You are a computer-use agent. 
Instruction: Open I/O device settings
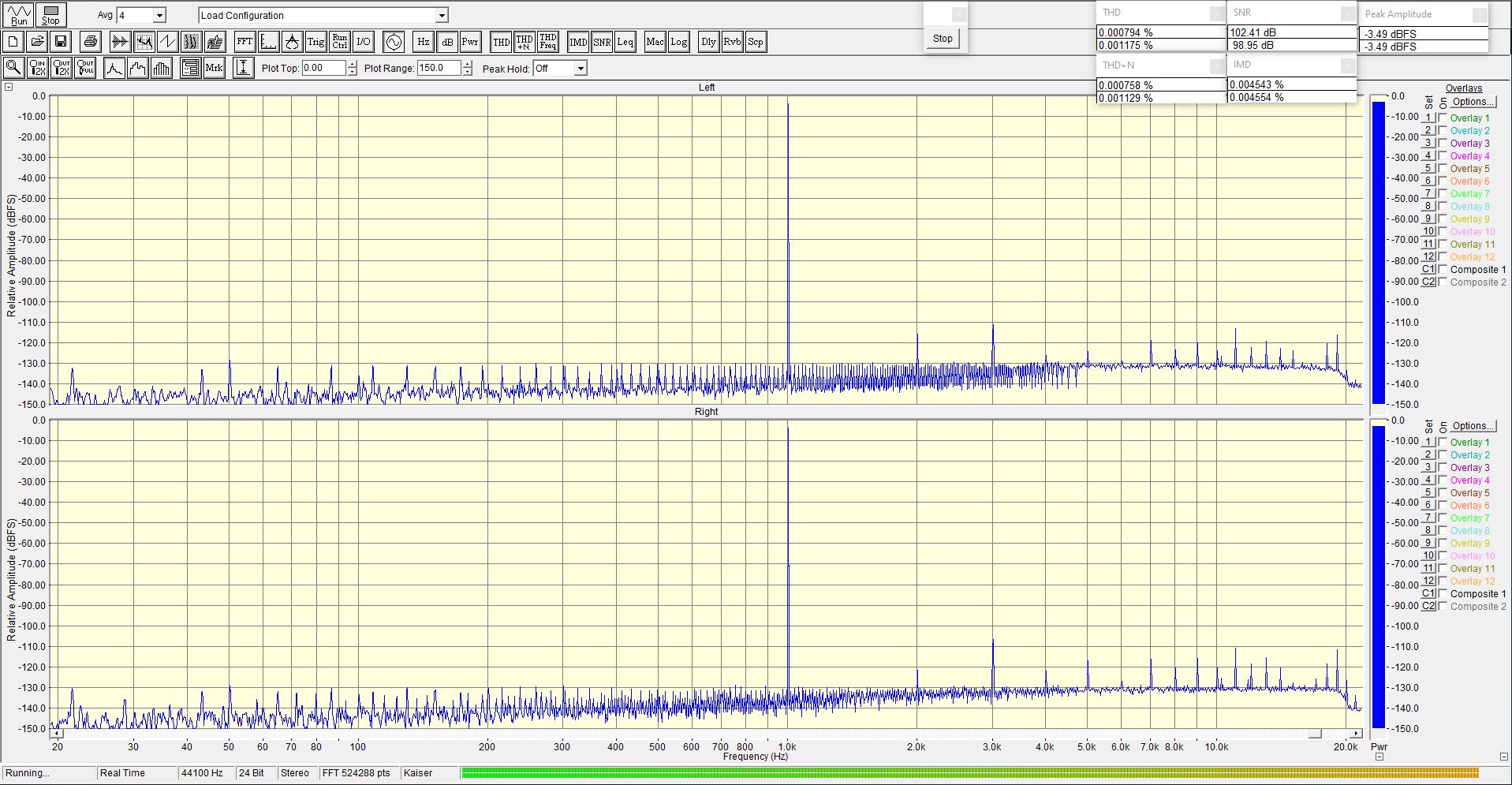click(x=363, y=42)
